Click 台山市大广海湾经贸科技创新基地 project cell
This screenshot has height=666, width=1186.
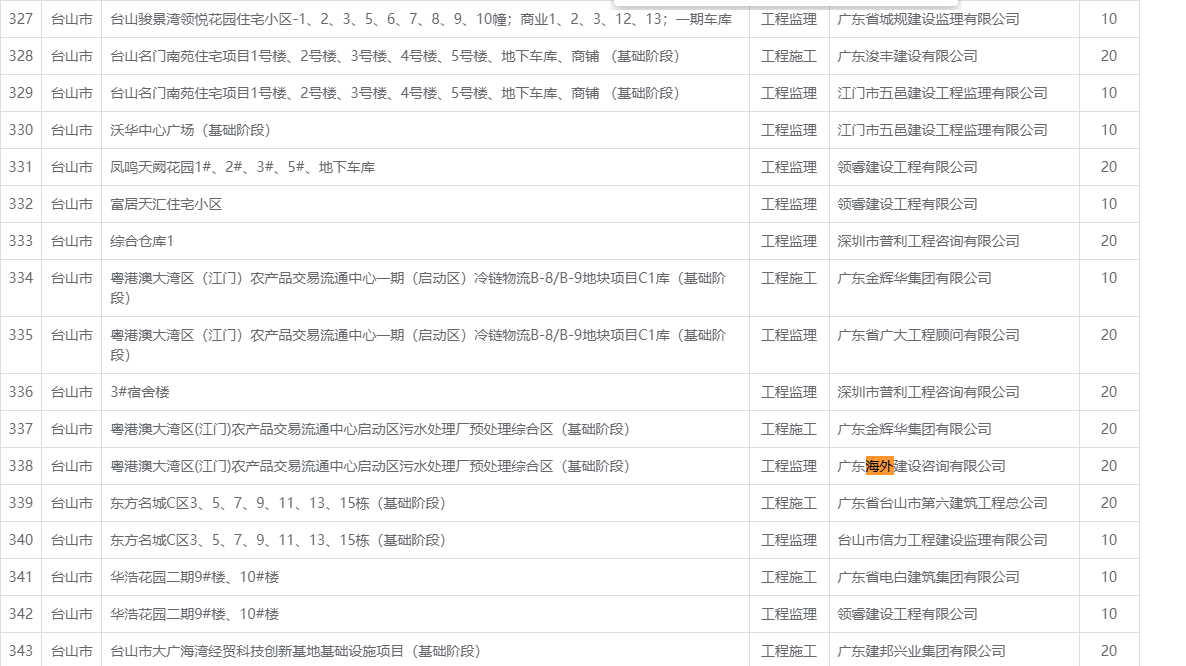295,651
